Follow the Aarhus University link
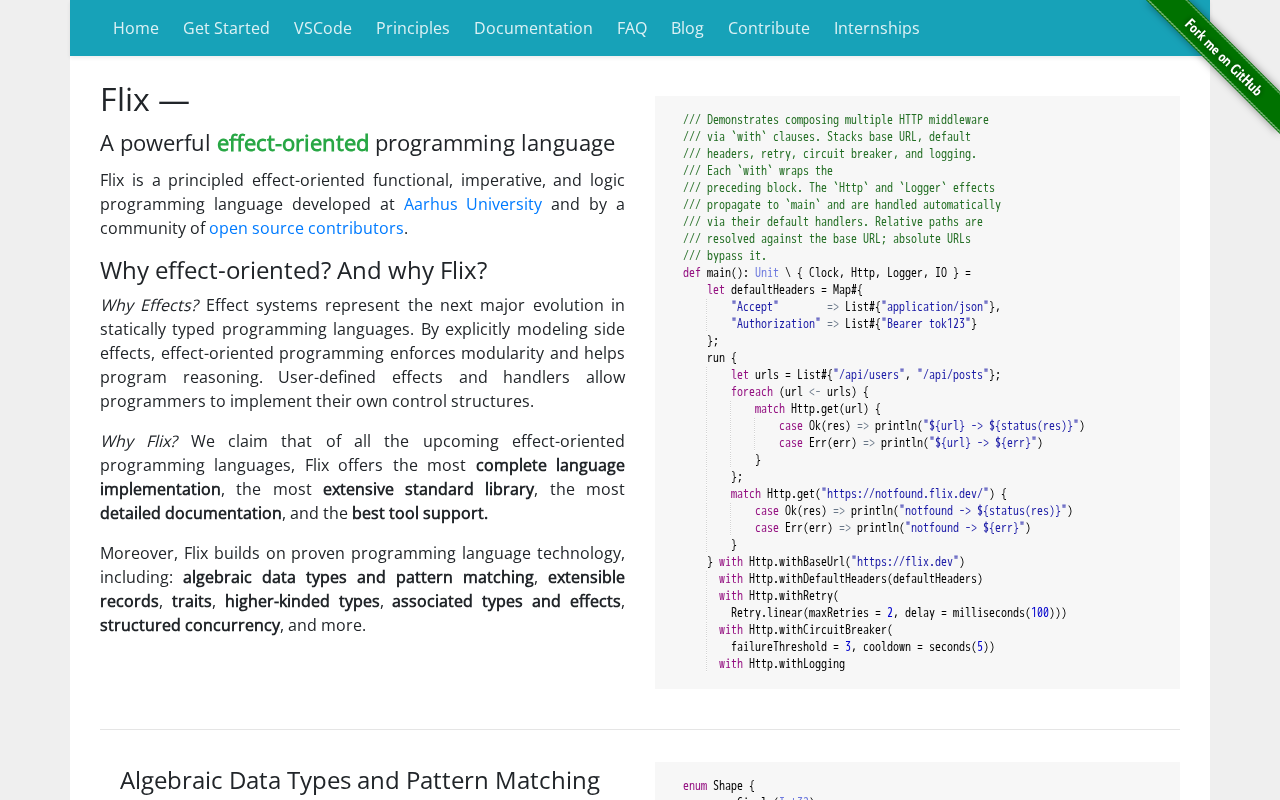1280x800 pixels. tap(473, 204)
